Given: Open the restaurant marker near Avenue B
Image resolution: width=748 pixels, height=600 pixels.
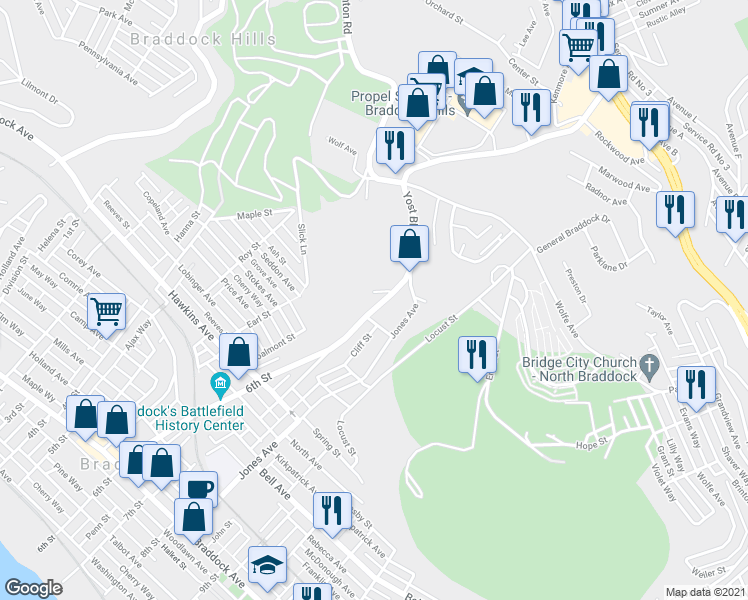Looking at the screenshot, I should [649, 125].
